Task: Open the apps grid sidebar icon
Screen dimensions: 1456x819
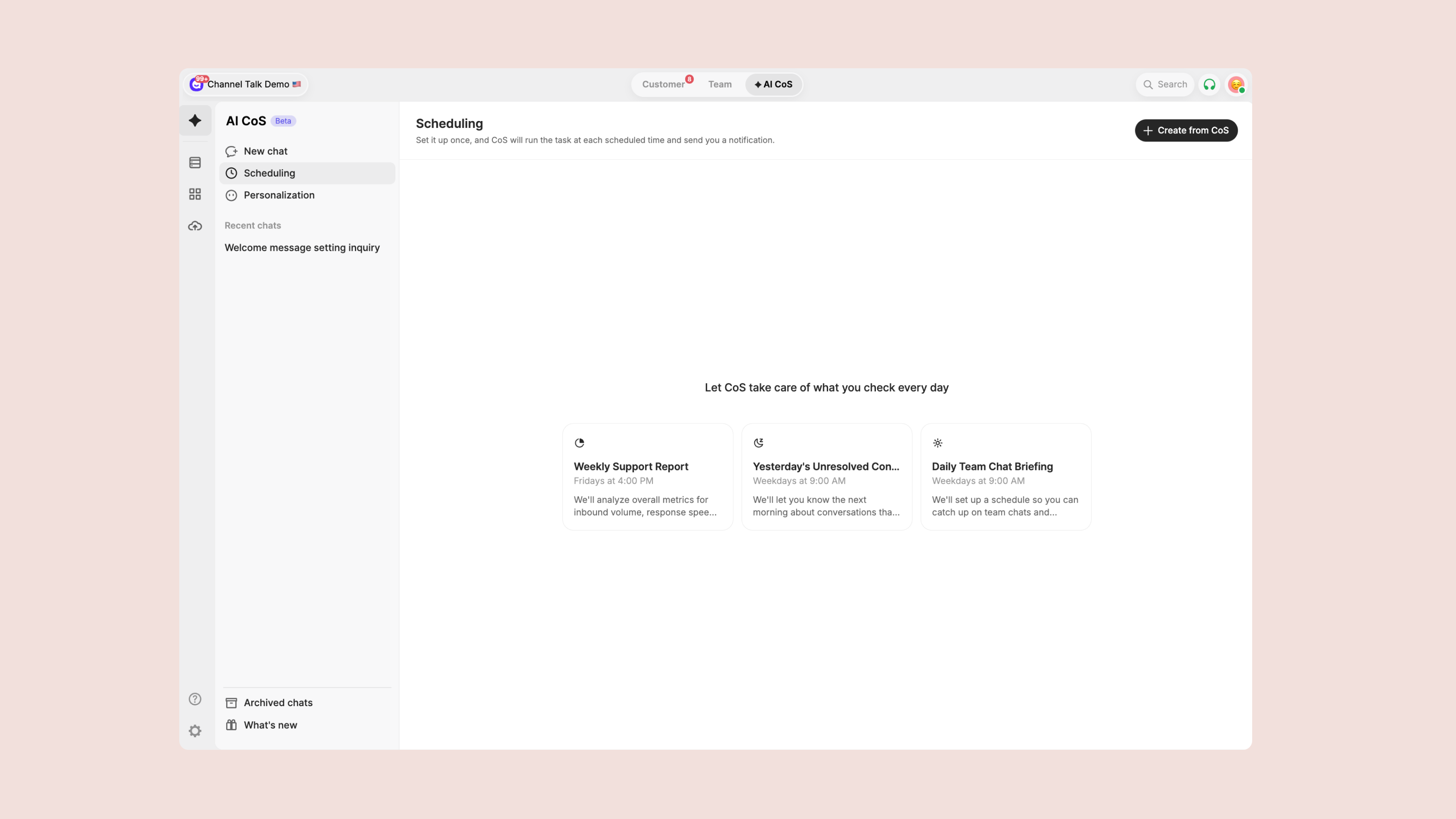Action: click(195, 194)
